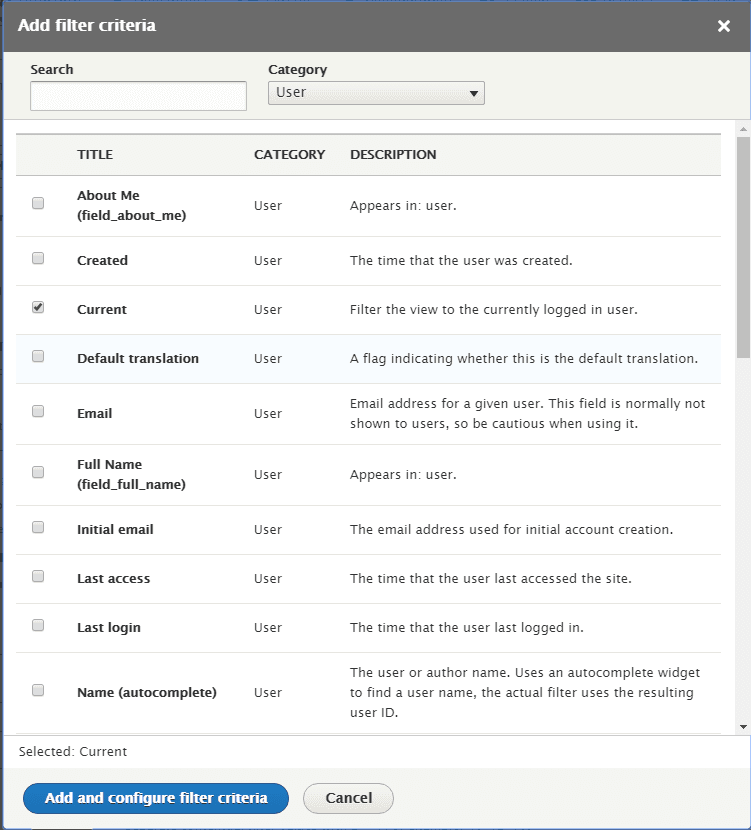Enable the Name (autocomplete) filter
This screenshot has height=830, width=751.
(x=37, y=689)
